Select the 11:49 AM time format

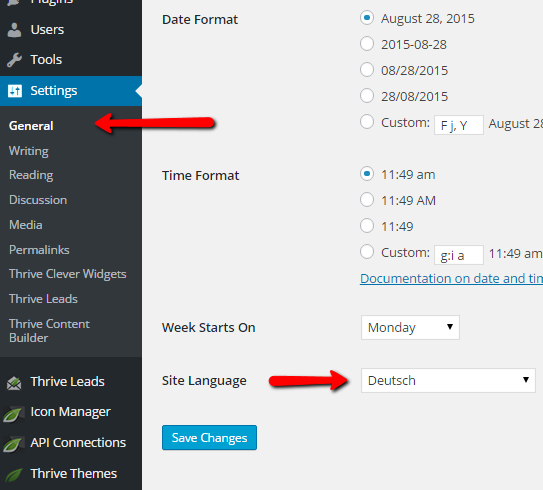pyautogui.click(x=367, y=200)
